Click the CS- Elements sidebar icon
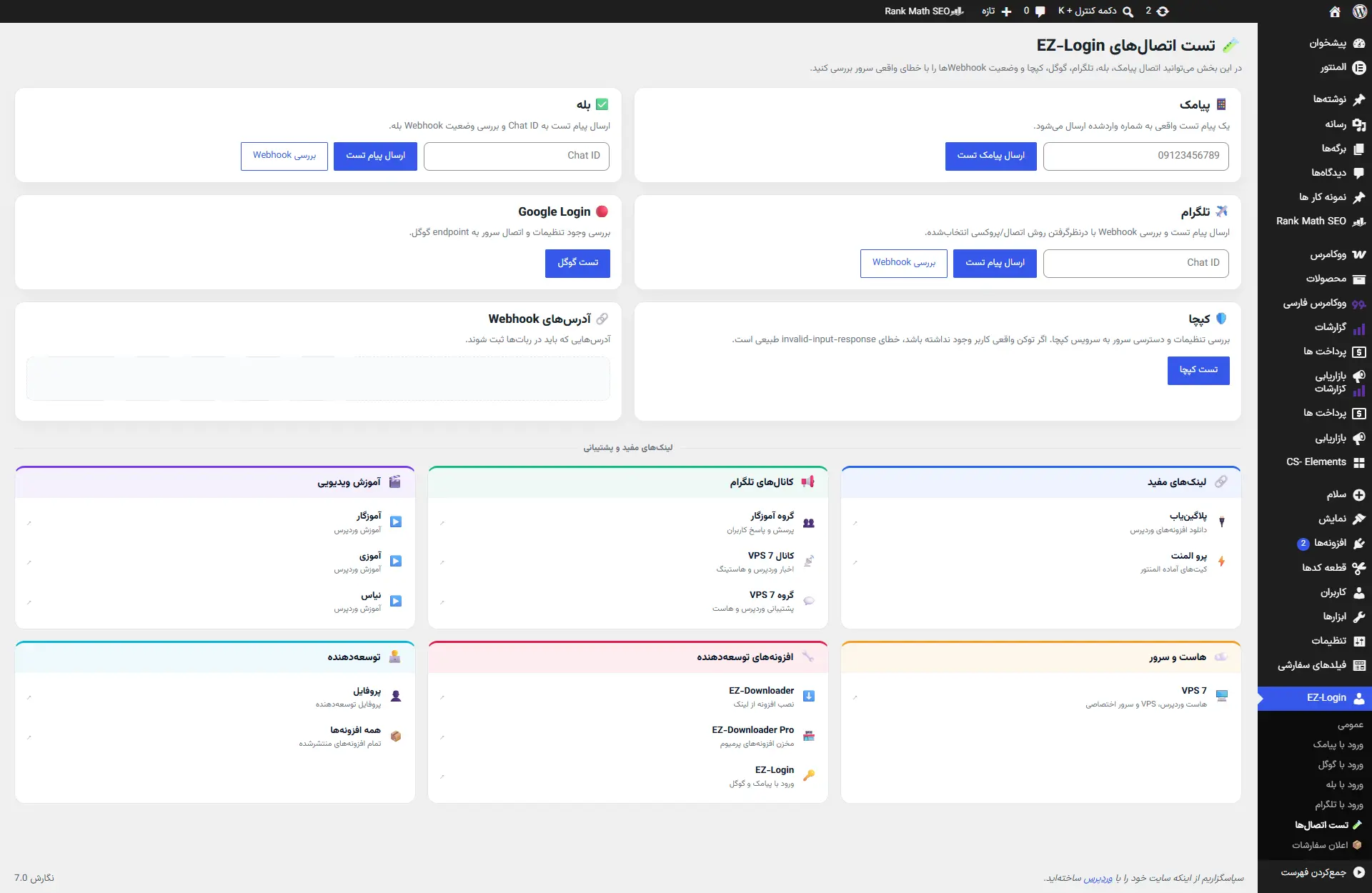The height and width of the screenshot is (893, 1372). 1359,462
